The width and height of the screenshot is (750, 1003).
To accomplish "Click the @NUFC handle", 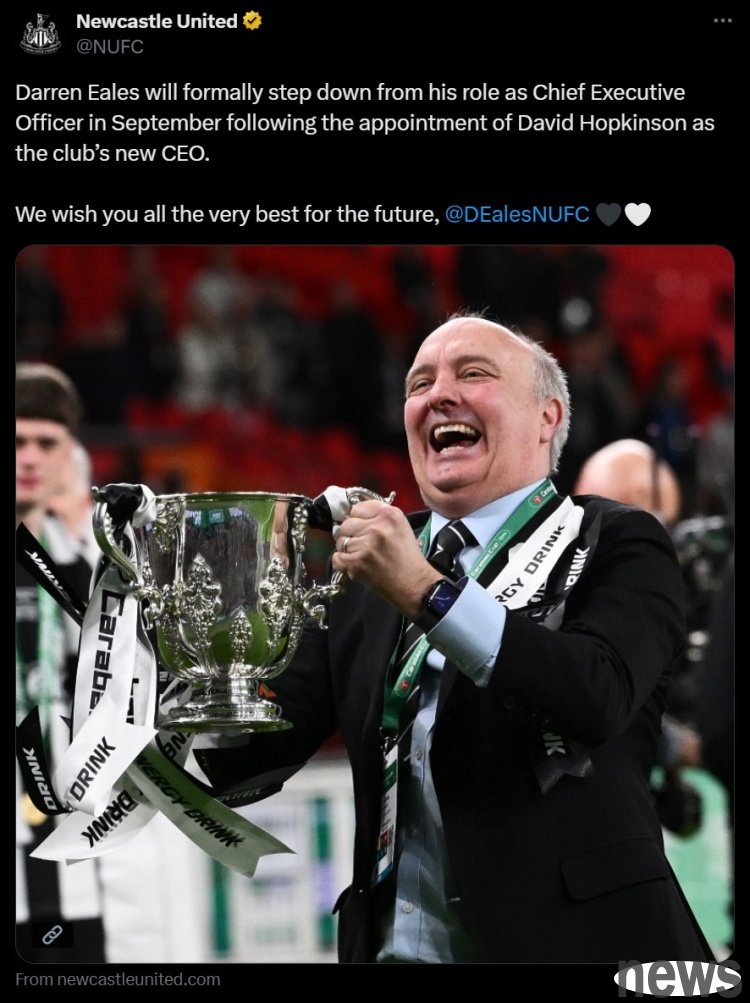I will pos(109,47).
